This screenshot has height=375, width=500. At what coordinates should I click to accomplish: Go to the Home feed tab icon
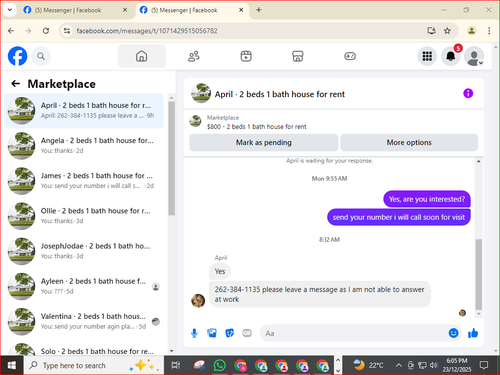pyautogui.click(x=141, y=56)
